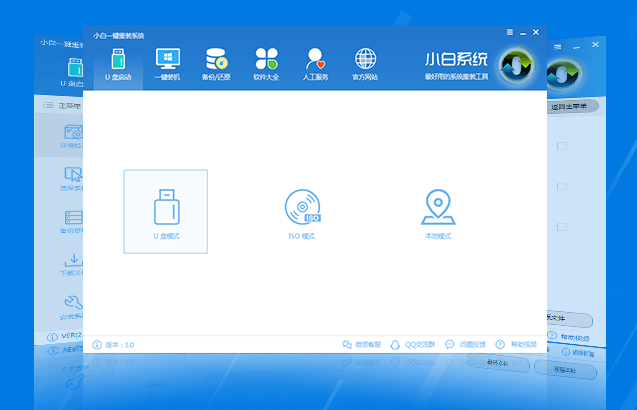
Task: Open 帮助视频 help link in right background window
Action: [x=569, y=336]
